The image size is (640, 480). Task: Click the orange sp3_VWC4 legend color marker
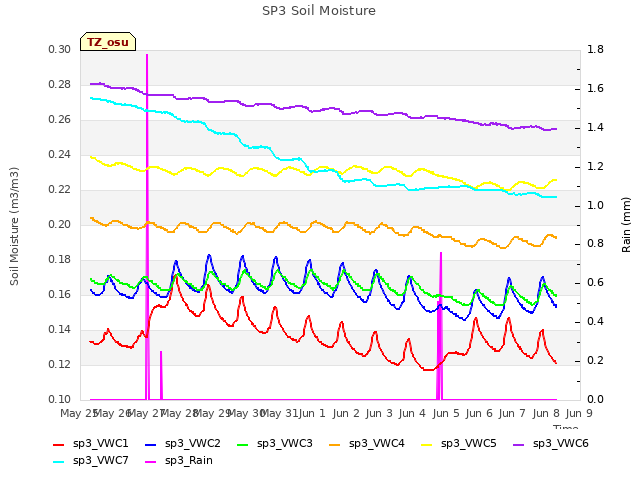click(335, 445)
